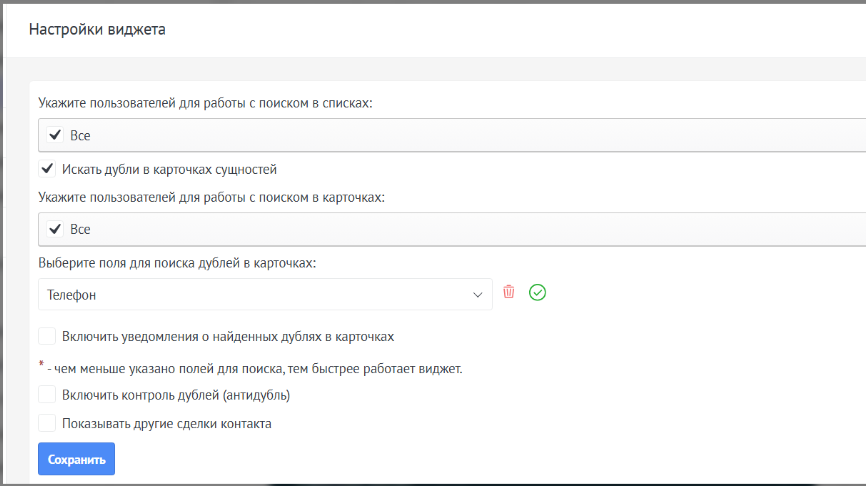866x486 pixels.
Task: Click the Искать дубли в карточках сущностей label
Action: point(169,169)
